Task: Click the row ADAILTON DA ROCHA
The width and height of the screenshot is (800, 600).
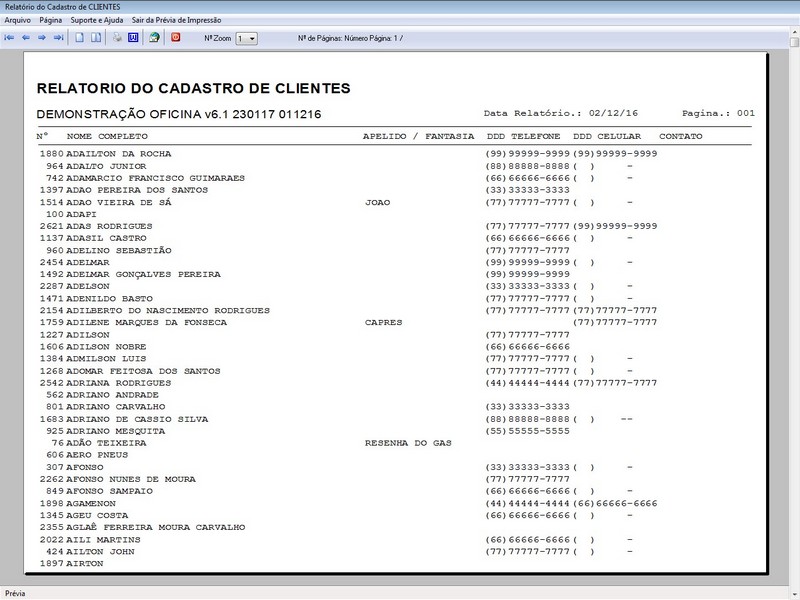Action: (x=348, y=154)
